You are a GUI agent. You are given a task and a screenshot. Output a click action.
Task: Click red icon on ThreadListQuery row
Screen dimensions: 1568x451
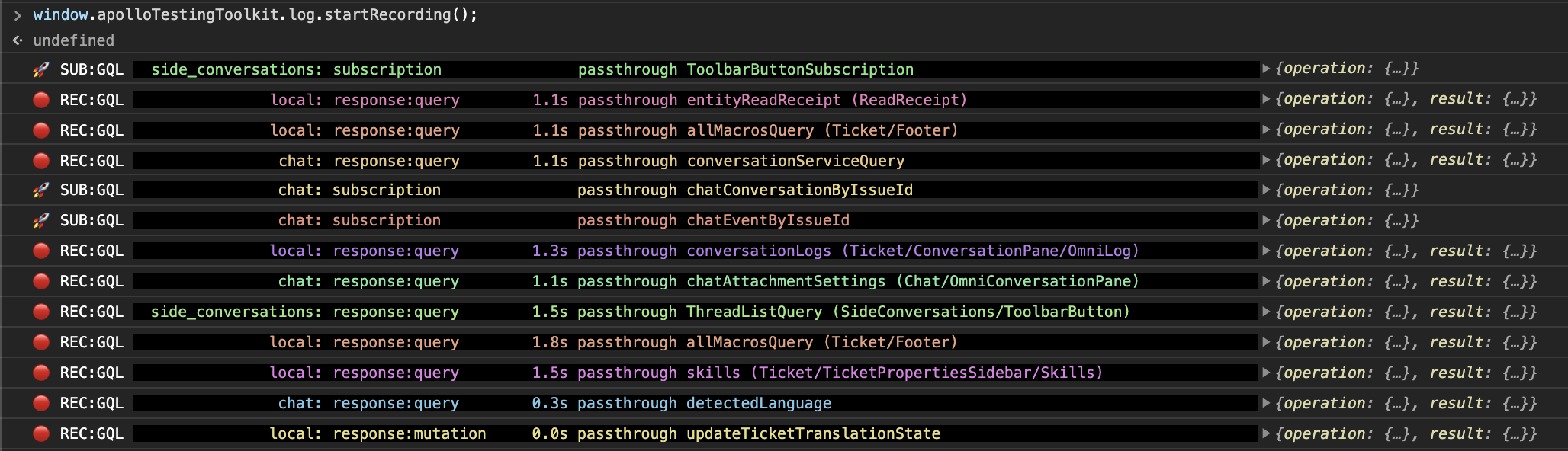[41, 312]
